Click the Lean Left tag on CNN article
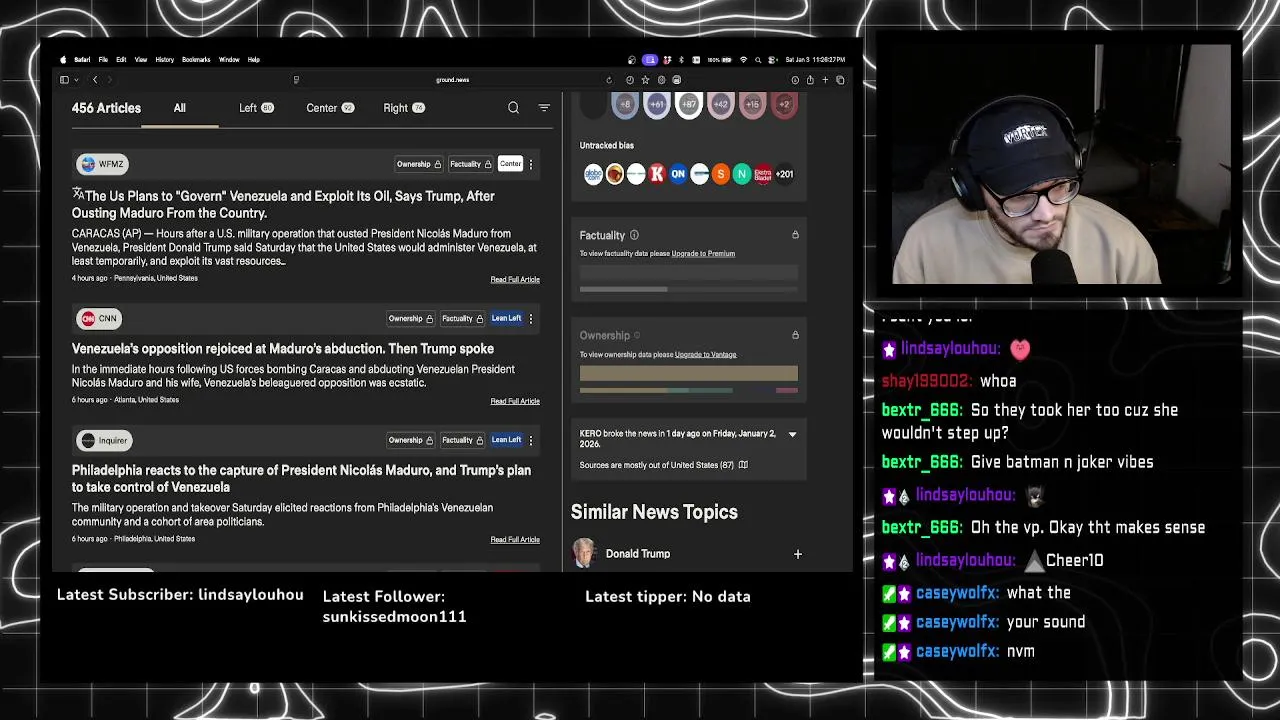The width and height of the screenshot is (1280, 720). 506,318
